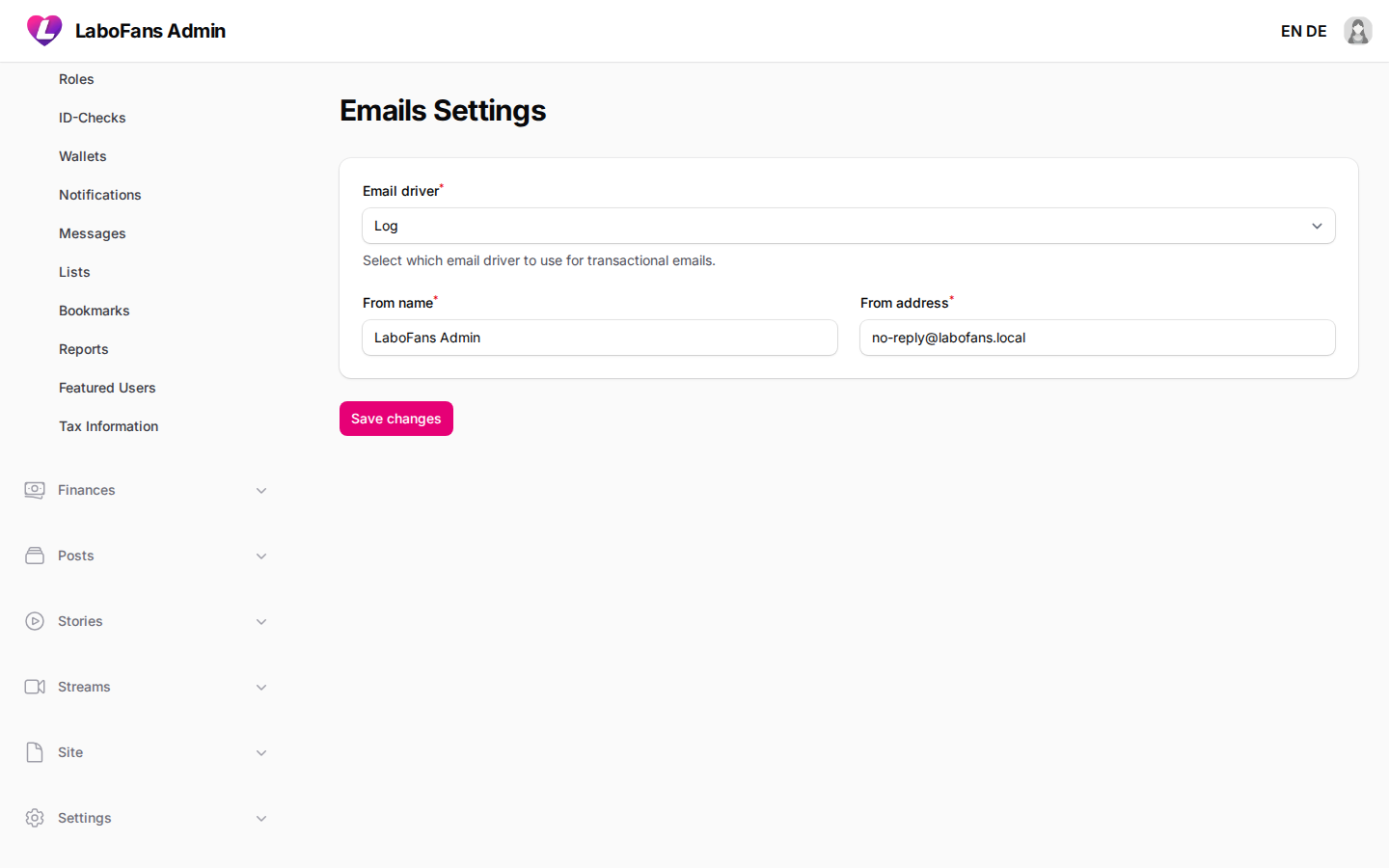Viewport: 1389px width, 868px height.
Task: Open Roles in the sidebar
Action: tap(76, 79)
